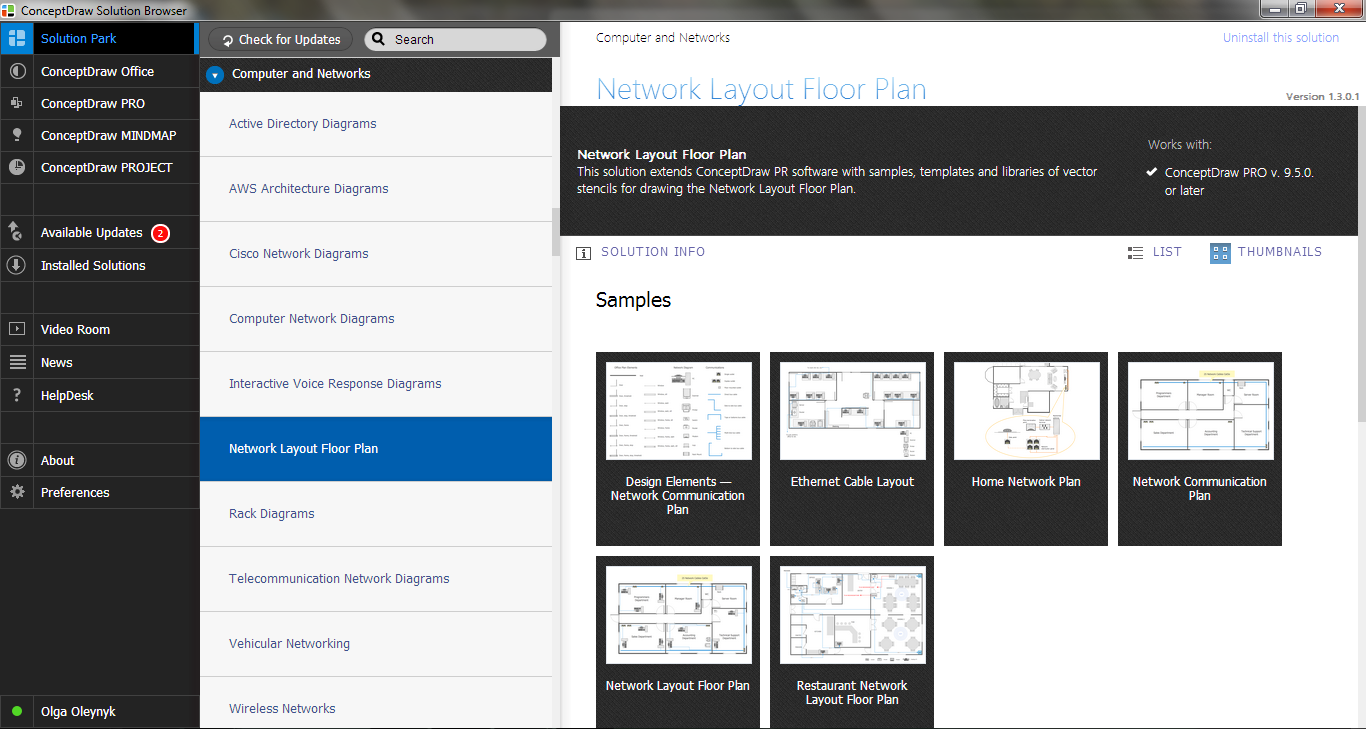
Task: Click the Version 1.3.0.1 text
Action: (1322, 97)
